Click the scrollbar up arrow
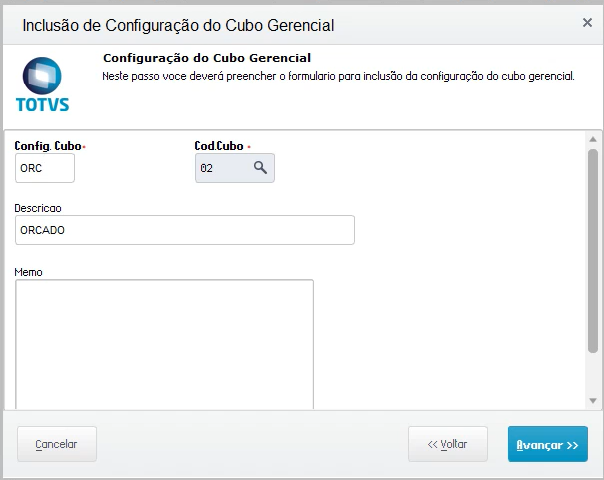Viewport: 604px width, 480px height. click(x=593, y=139)
